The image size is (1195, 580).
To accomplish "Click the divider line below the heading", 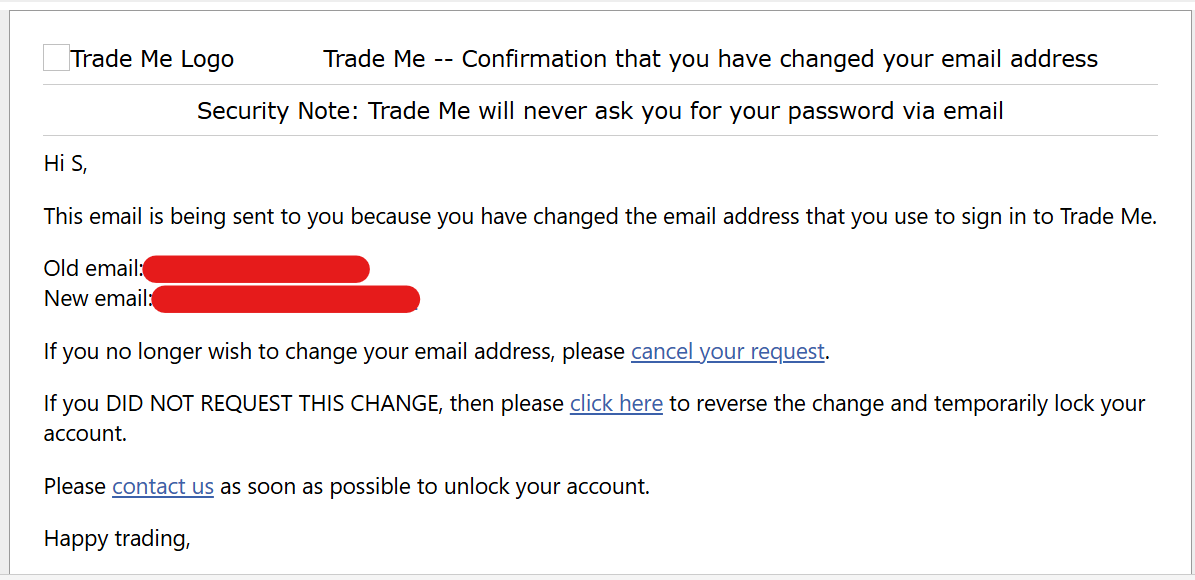I will [x=600, y=85].
